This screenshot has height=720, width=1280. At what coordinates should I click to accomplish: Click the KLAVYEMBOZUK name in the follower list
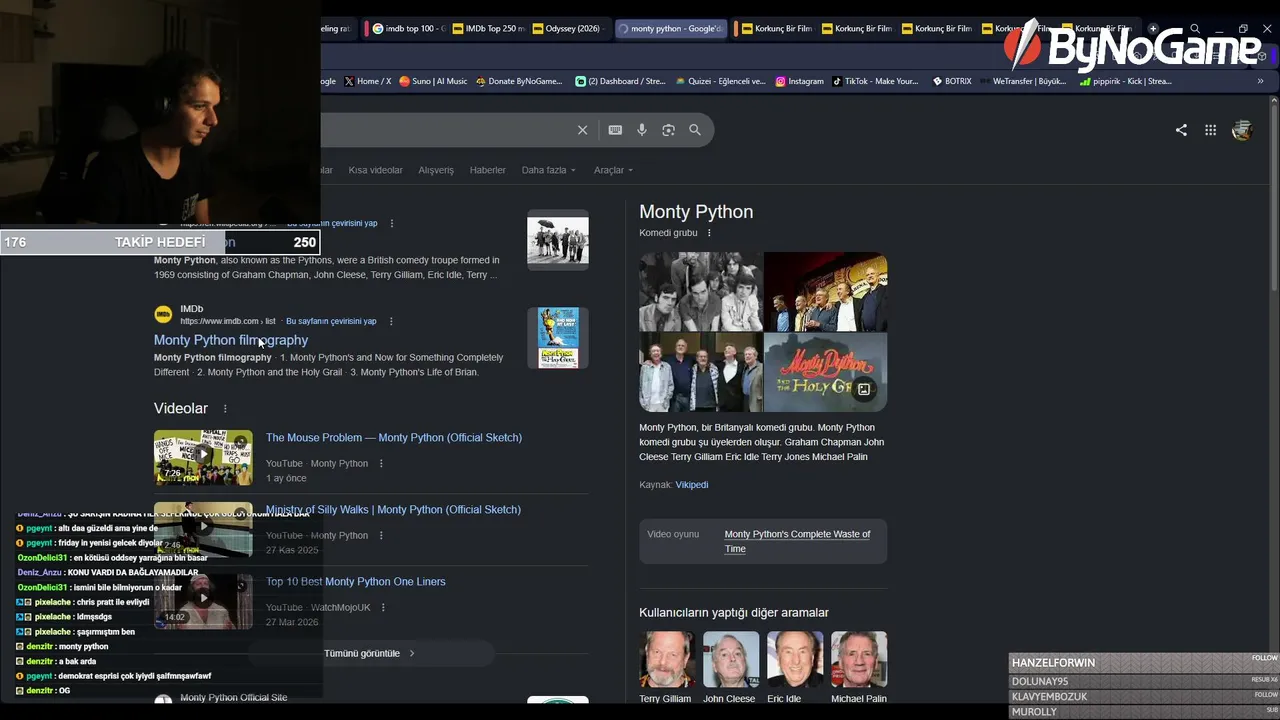click(1049, 697)
